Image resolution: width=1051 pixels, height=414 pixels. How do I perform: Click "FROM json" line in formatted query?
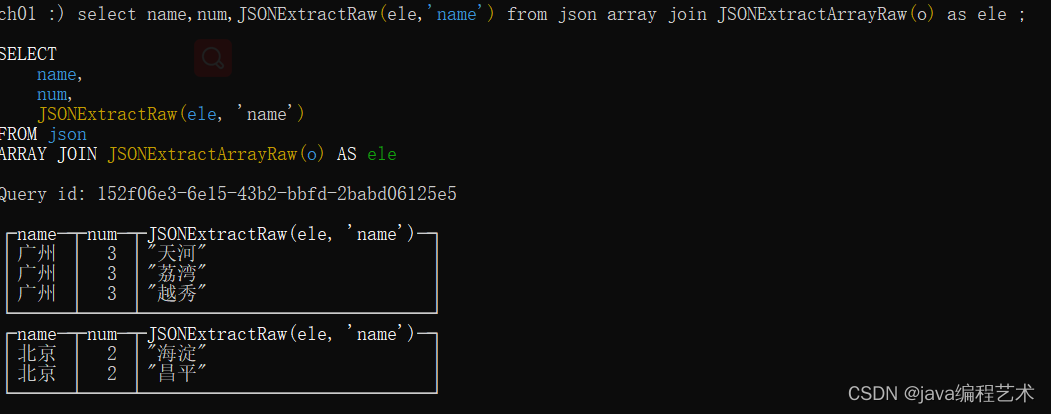[43, 134]
